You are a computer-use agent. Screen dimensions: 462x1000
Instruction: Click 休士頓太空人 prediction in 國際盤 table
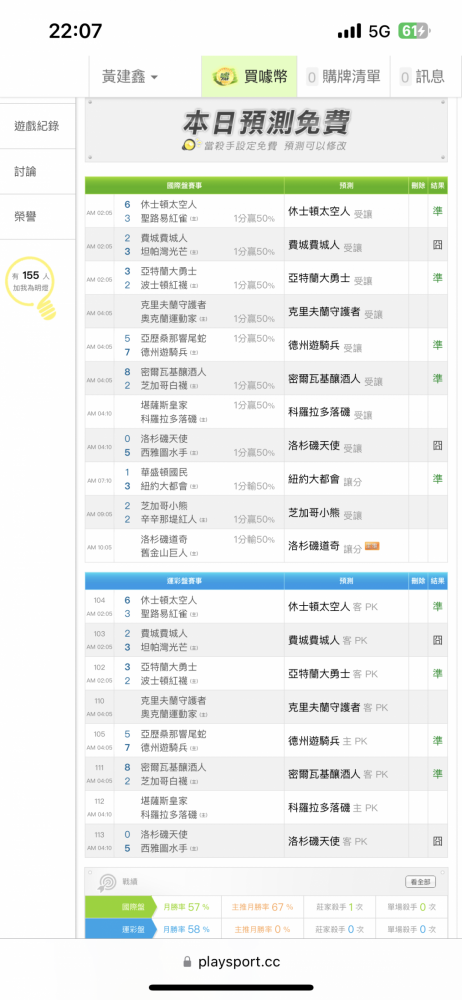[x=319, y=211]
